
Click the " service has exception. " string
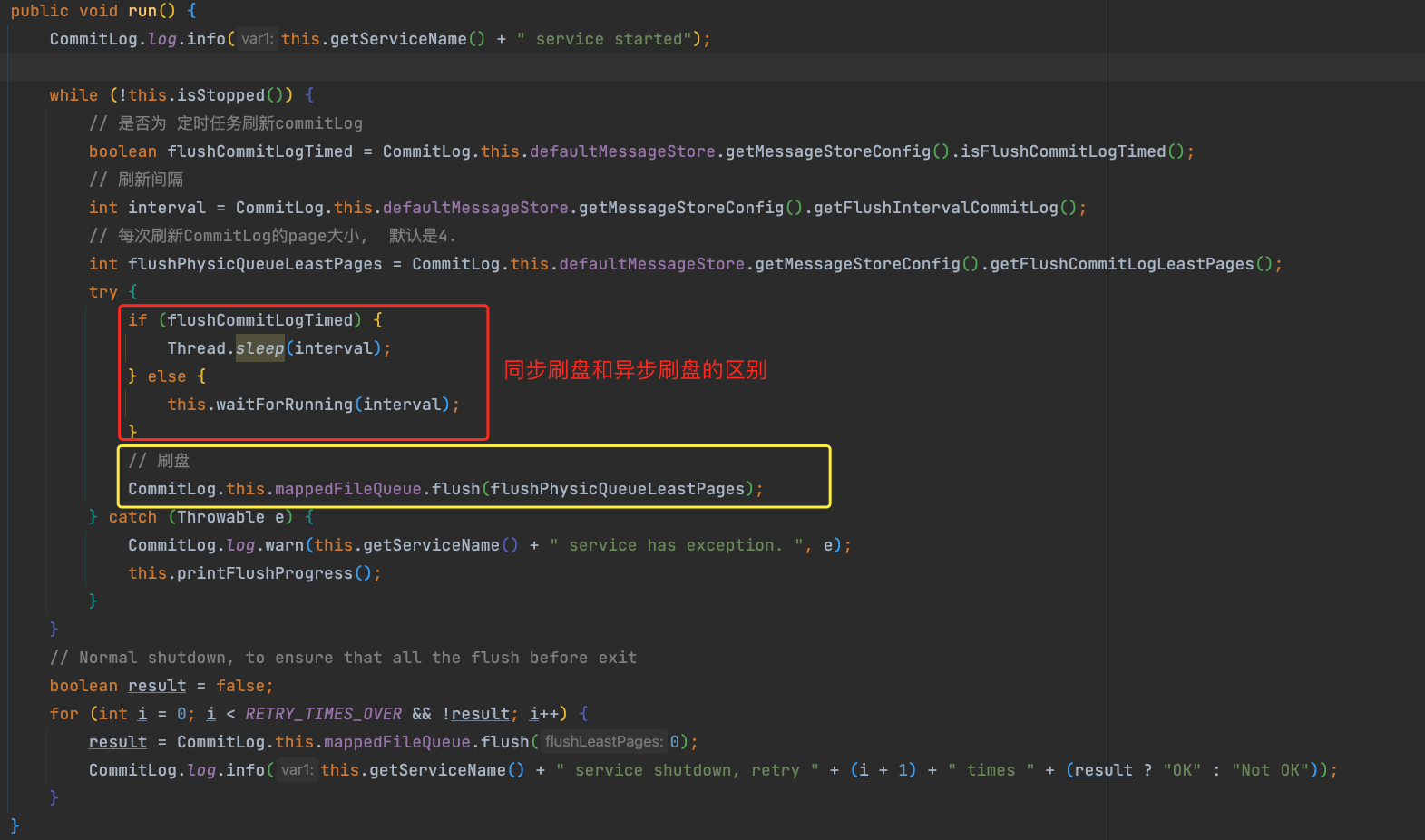(676, 545)
